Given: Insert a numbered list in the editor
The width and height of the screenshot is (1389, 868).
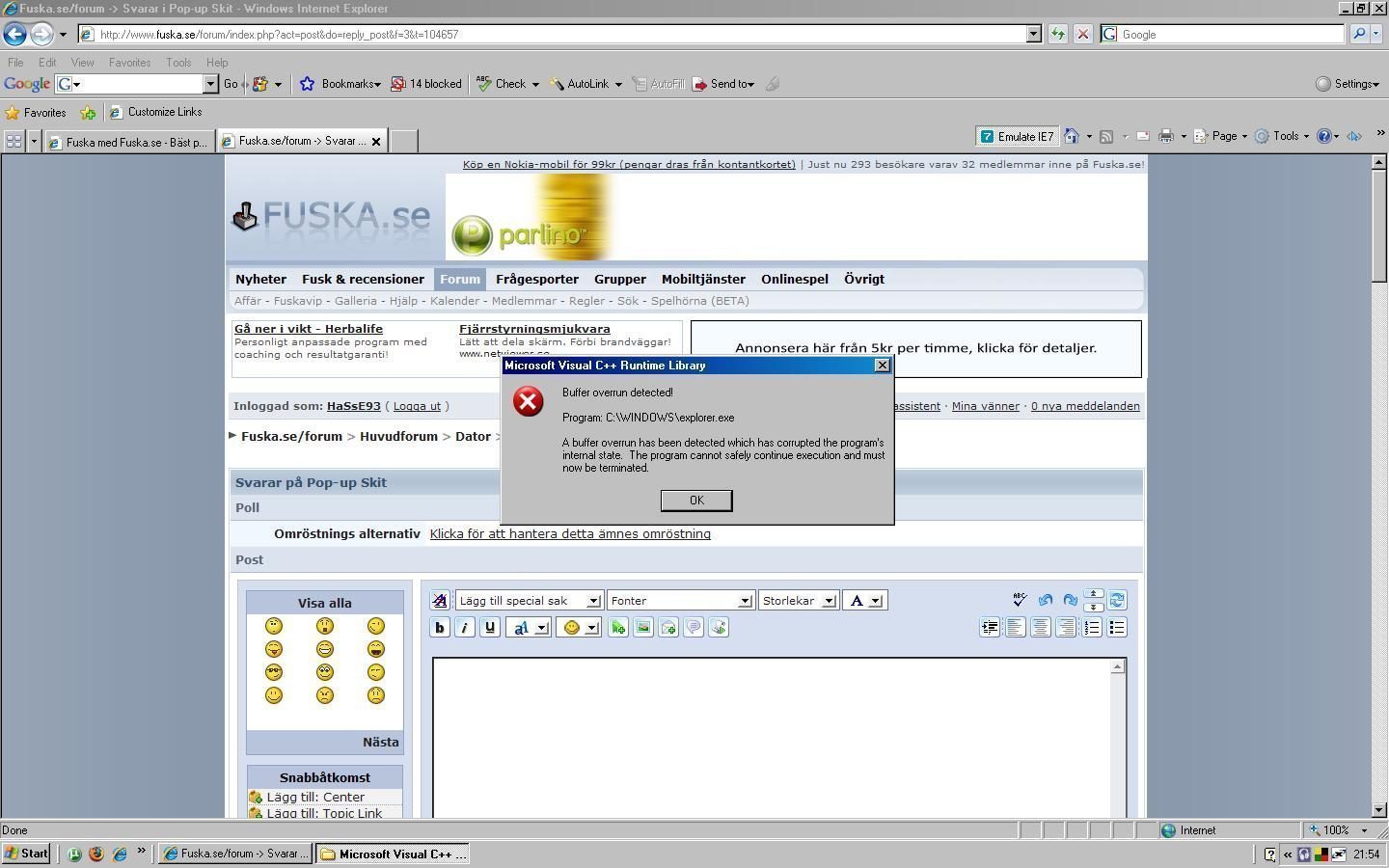Looking at the screenshot, I should (x=1092, y=628).
